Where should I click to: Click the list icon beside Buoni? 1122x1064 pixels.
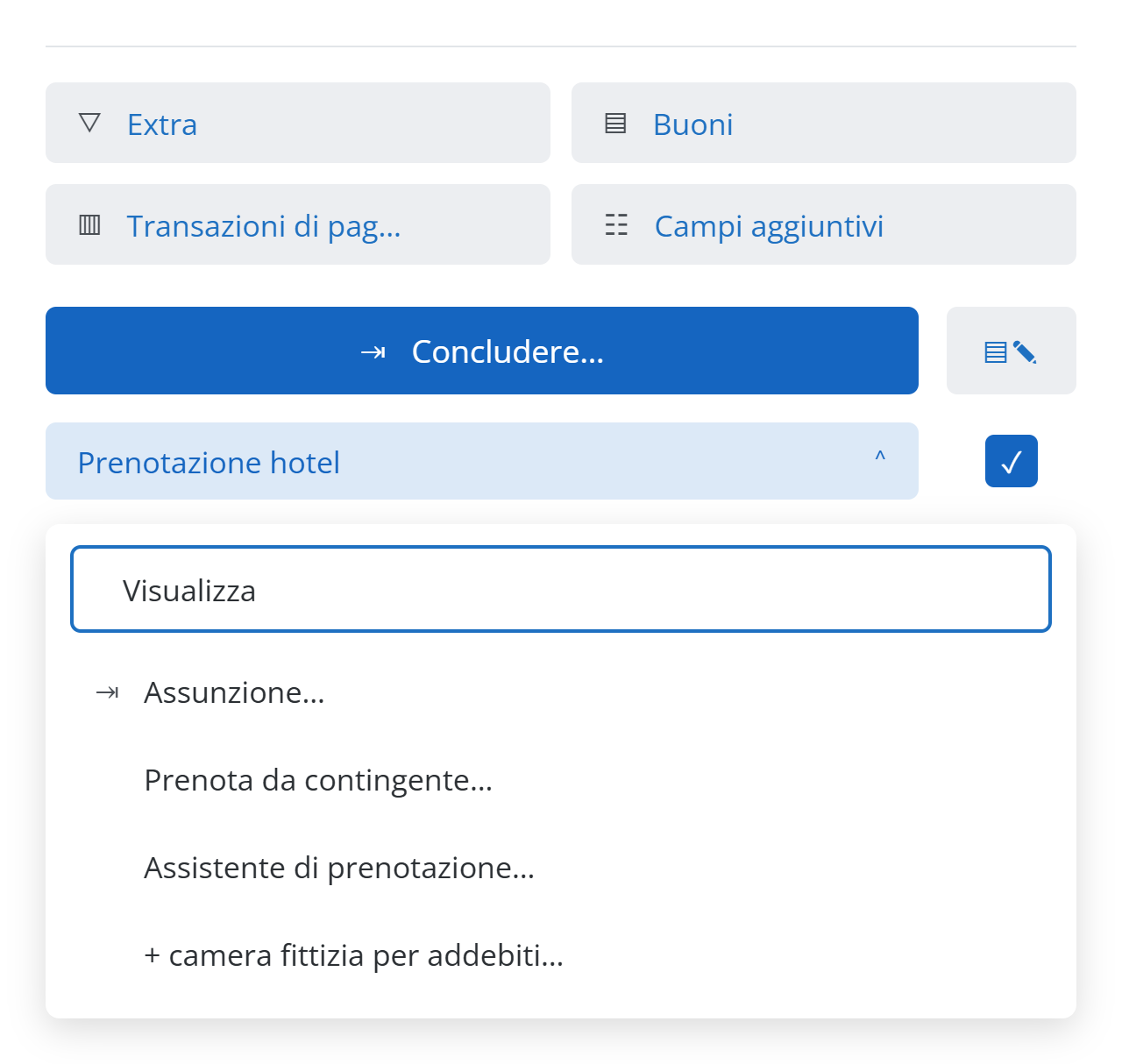tap(615, 124)
